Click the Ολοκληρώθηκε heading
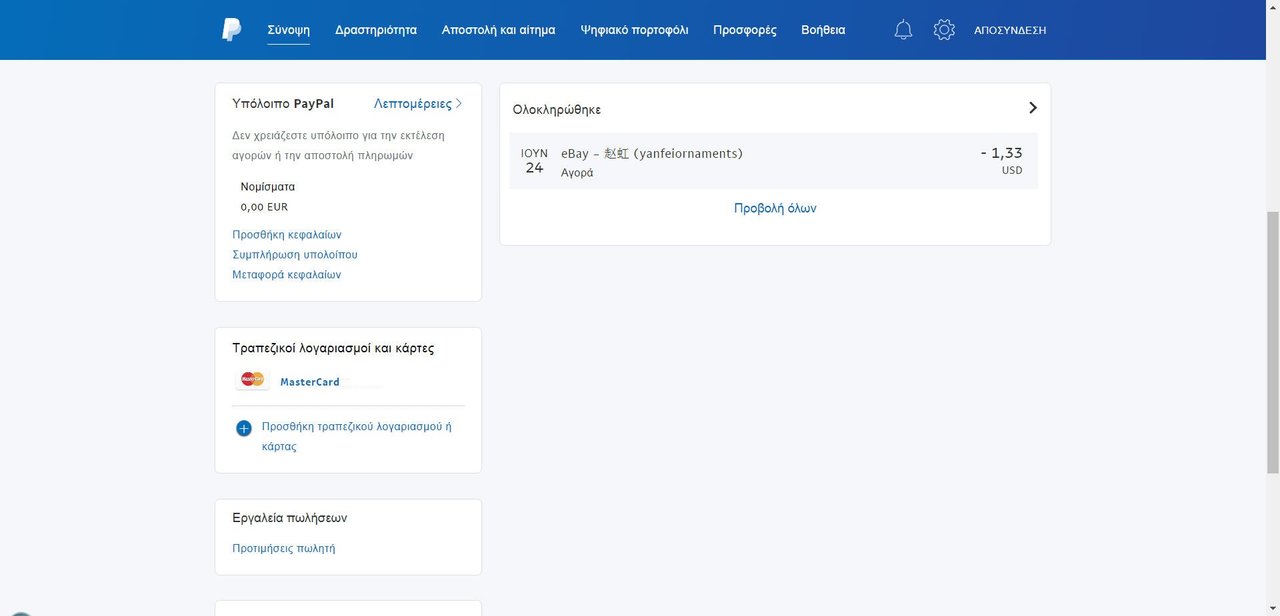1280x616 pixels. pos(557,109)
